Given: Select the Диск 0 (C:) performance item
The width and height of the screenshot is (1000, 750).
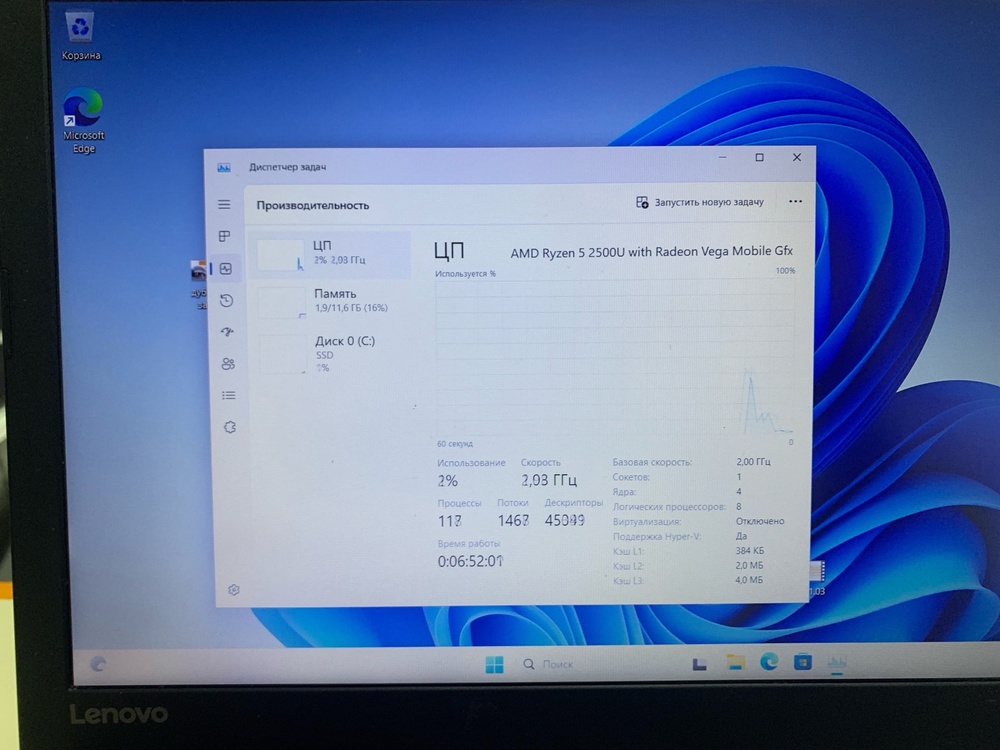Looking at the screenshot, I should (334, 353).
